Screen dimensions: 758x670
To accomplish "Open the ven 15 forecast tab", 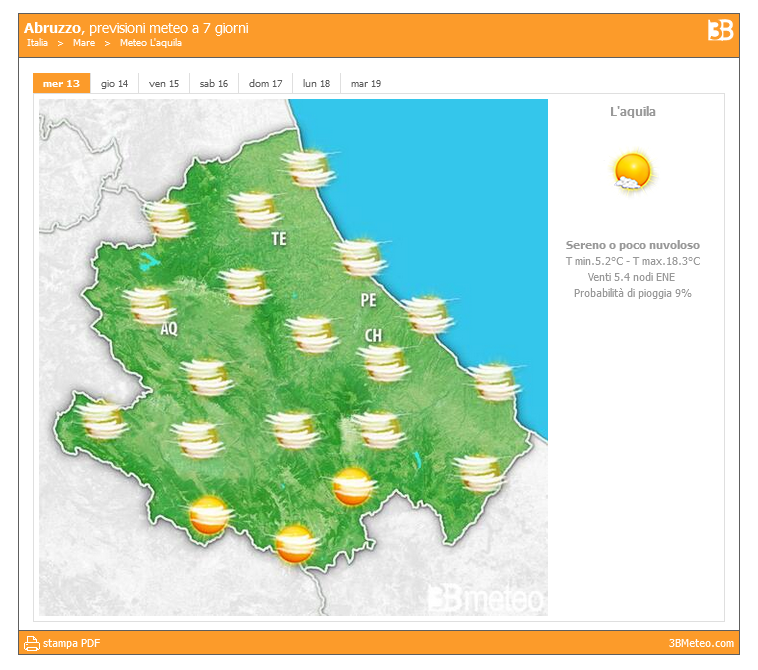I will pyautogui.click(x=164, y=84).
